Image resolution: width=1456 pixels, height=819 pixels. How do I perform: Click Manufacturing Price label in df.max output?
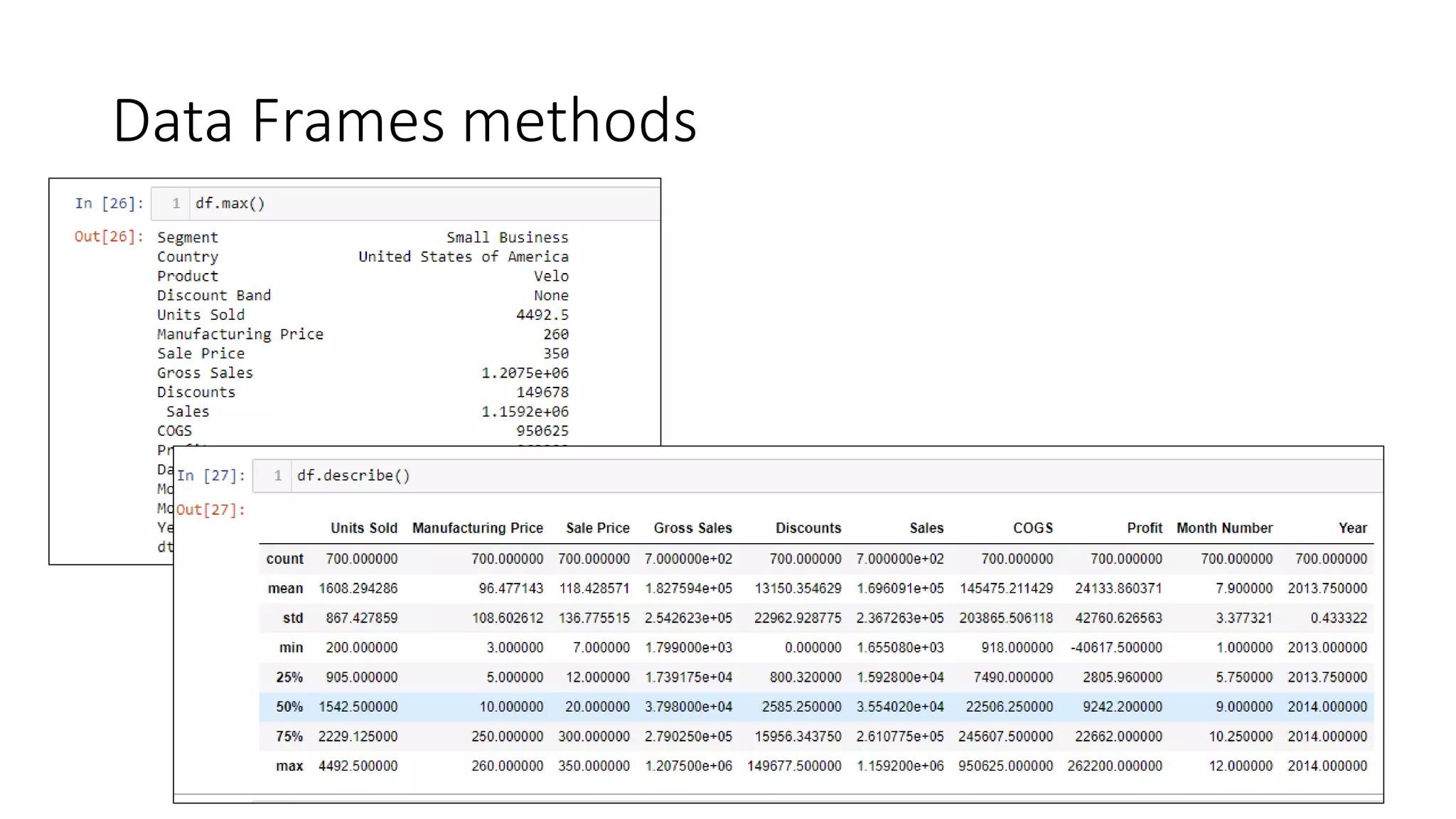click(240, 334)
